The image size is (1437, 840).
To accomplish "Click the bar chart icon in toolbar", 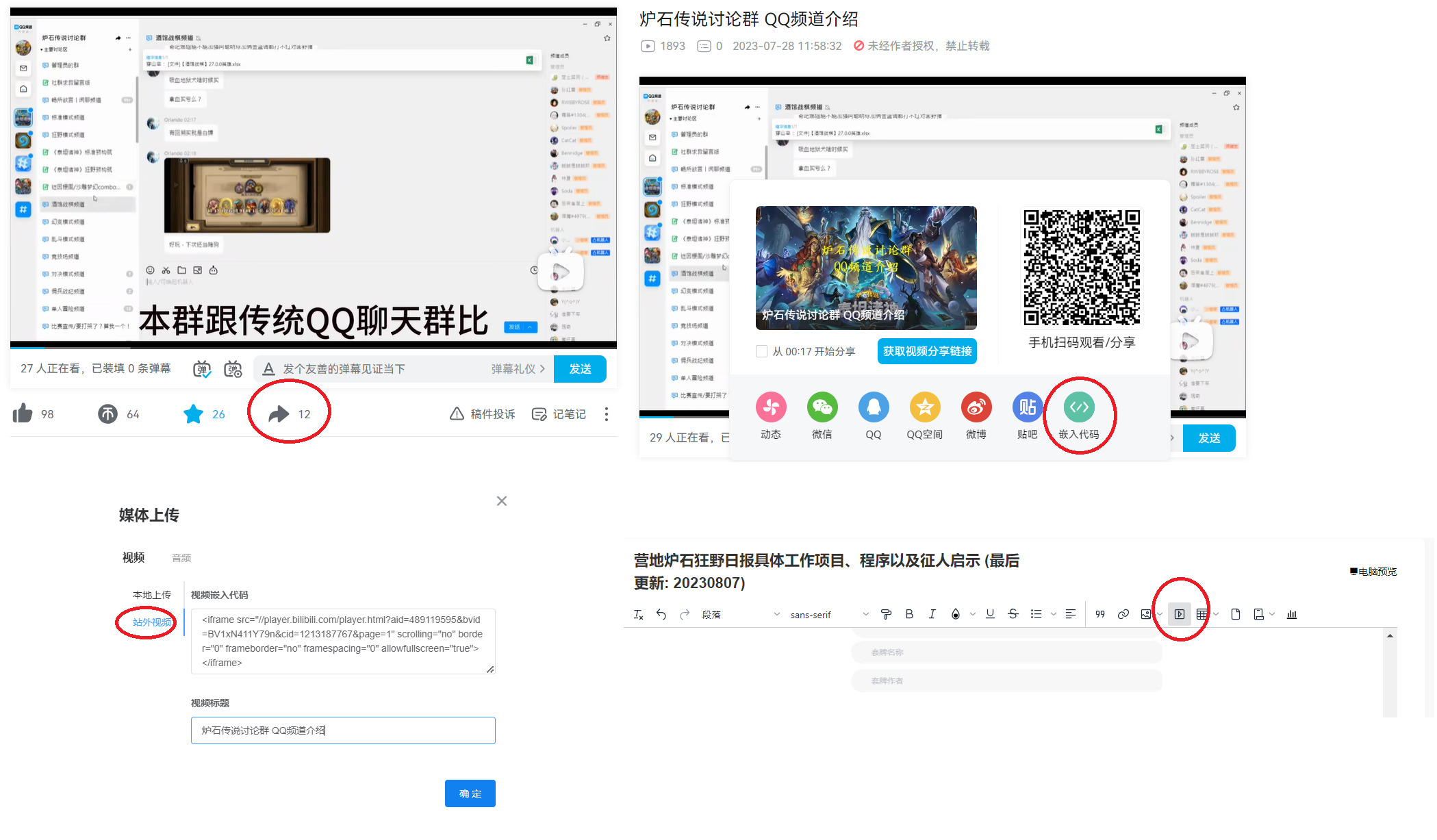I will [x=1292, y=615].
